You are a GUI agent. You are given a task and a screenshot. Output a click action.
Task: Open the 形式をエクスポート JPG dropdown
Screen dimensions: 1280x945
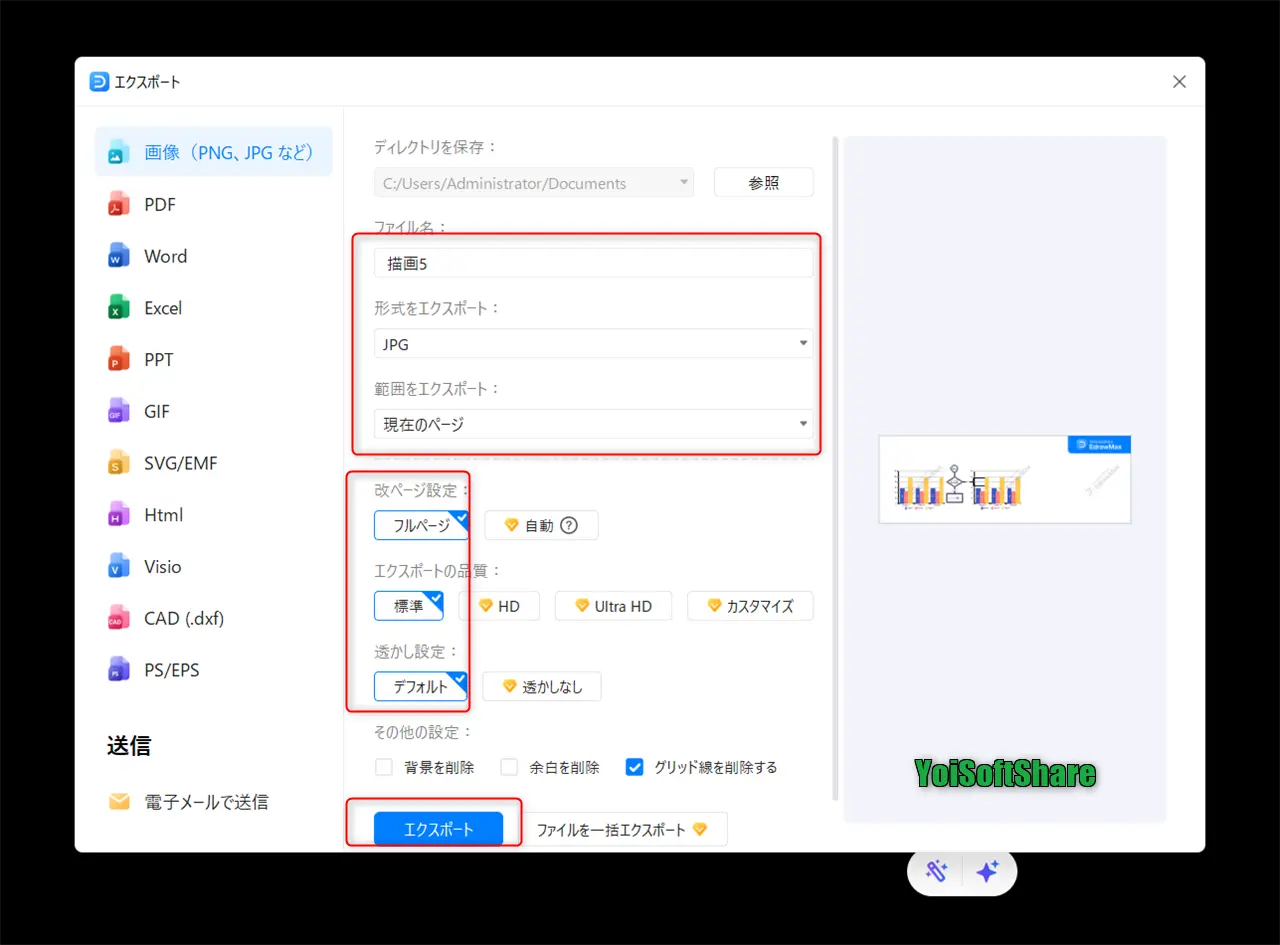point(594,344)
